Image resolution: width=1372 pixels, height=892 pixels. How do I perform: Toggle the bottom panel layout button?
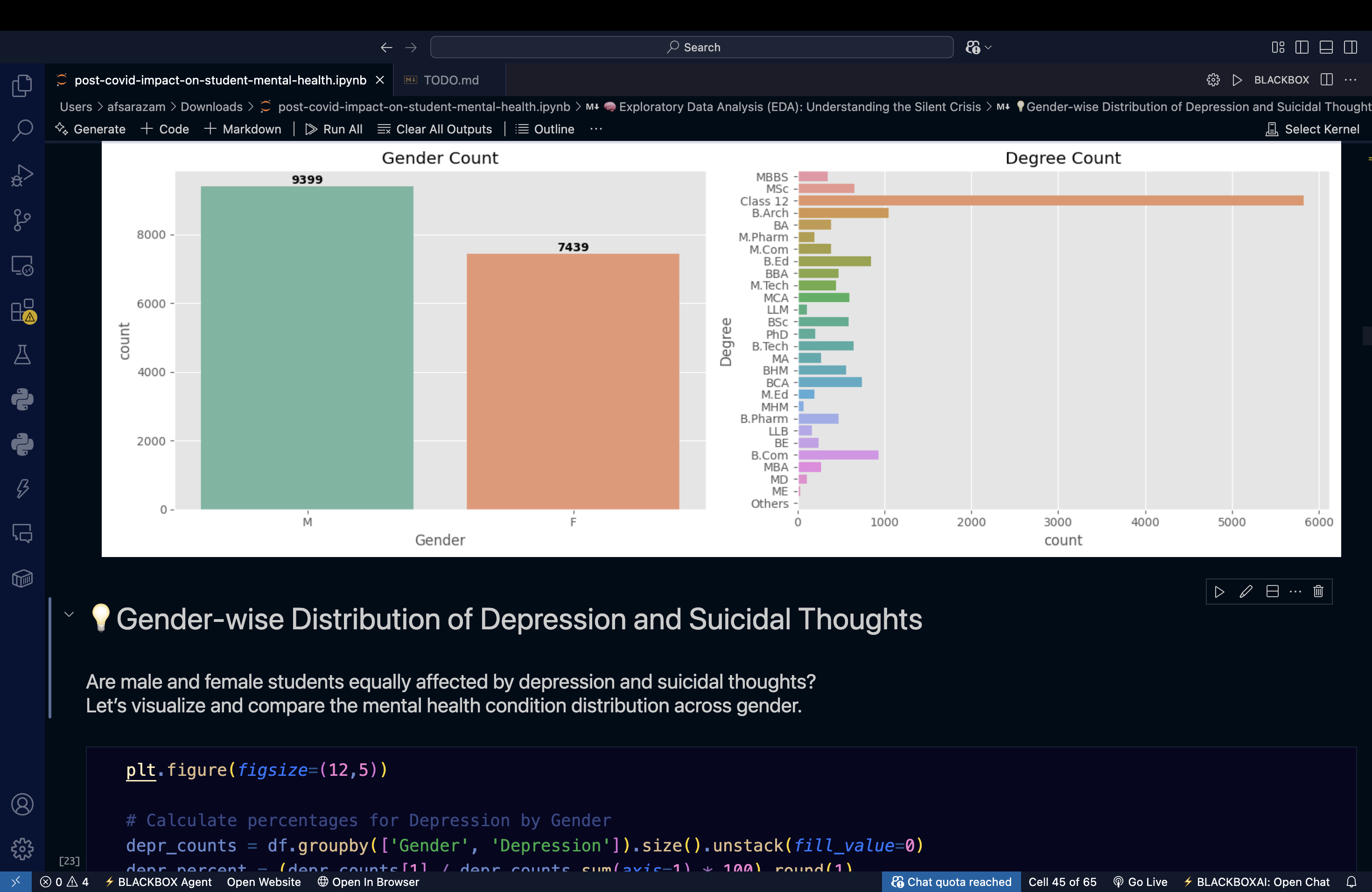[x=1326, y=47]
